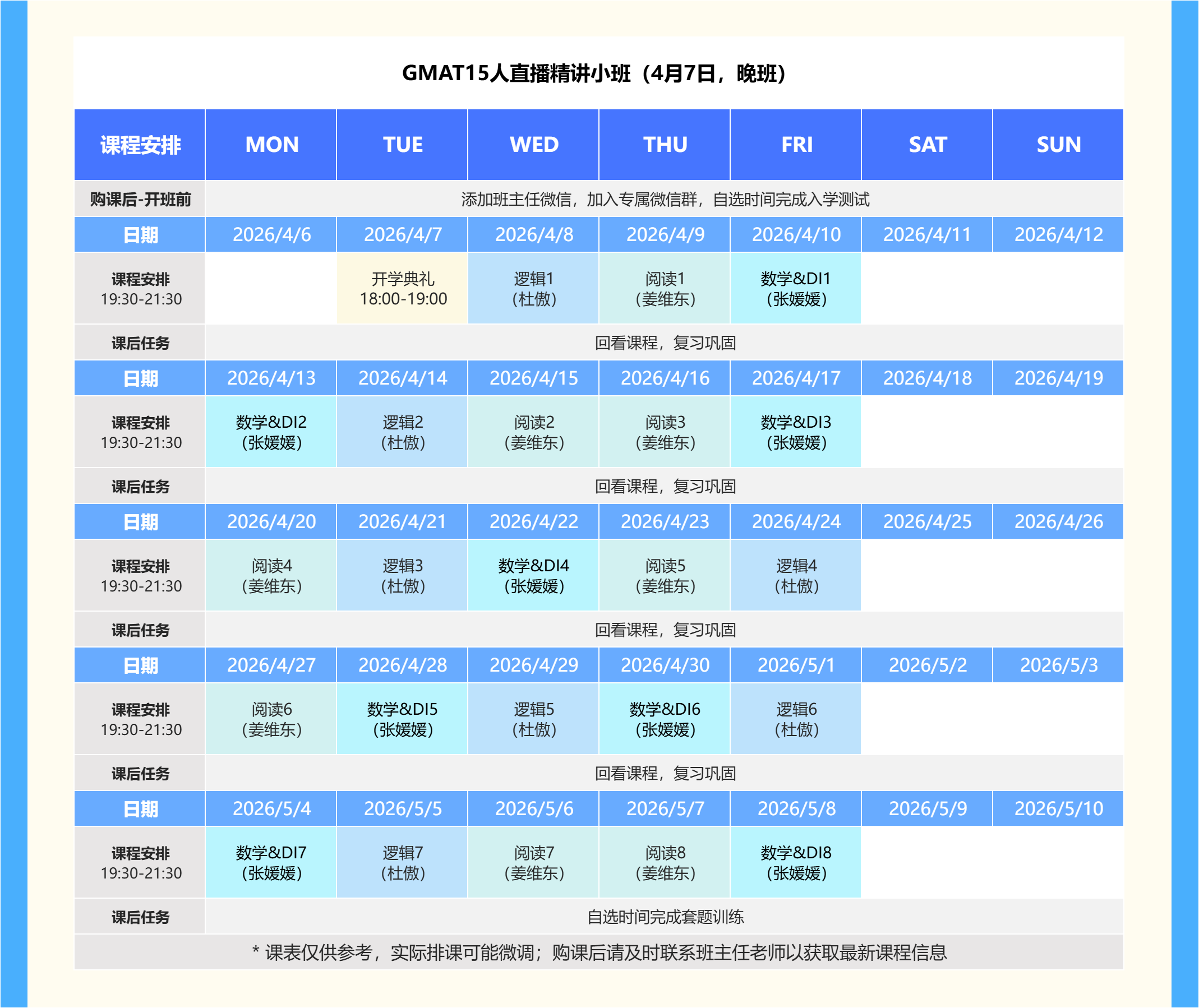Click the 逻辑7 (杜傲) cell
This screenshot has height=1008, width=1199.
tap(402, 862)
